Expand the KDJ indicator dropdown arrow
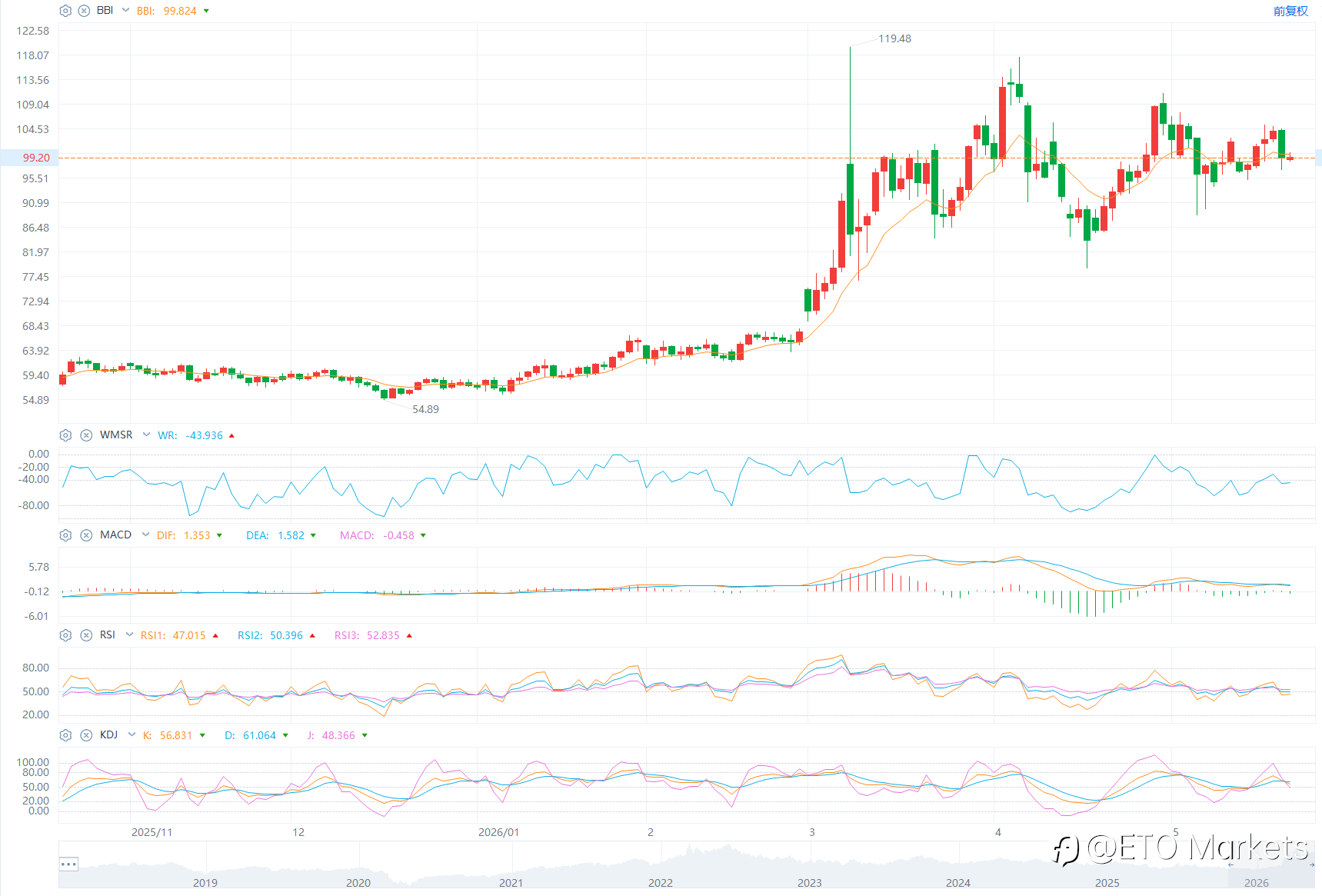Viewport: 1322px width, 896px height. pyautogui.click(x=132, y=734)
